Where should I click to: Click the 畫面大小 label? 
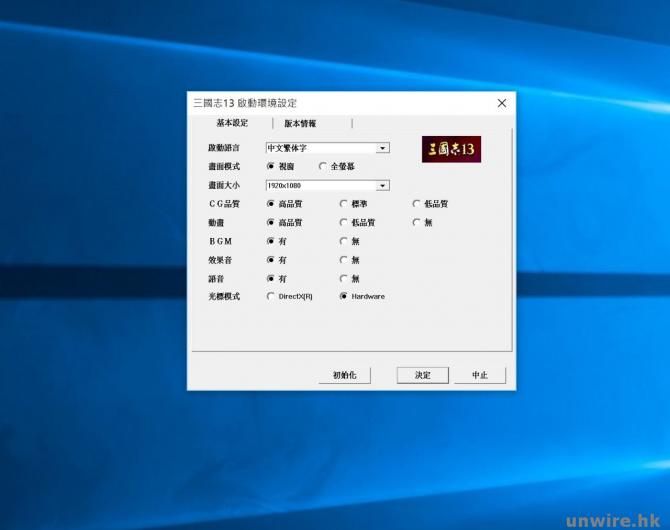pos(224,186)
